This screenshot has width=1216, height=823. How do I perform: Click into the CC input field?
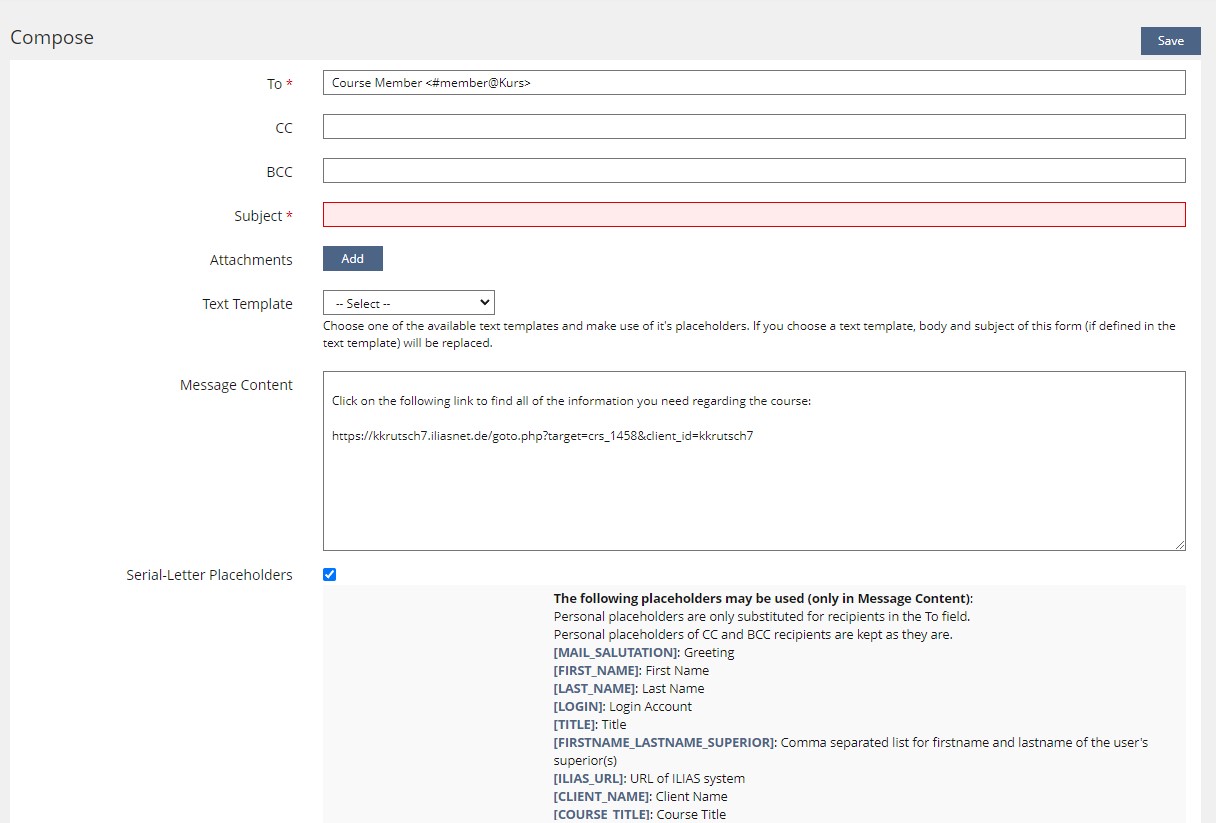click(753, 127)
